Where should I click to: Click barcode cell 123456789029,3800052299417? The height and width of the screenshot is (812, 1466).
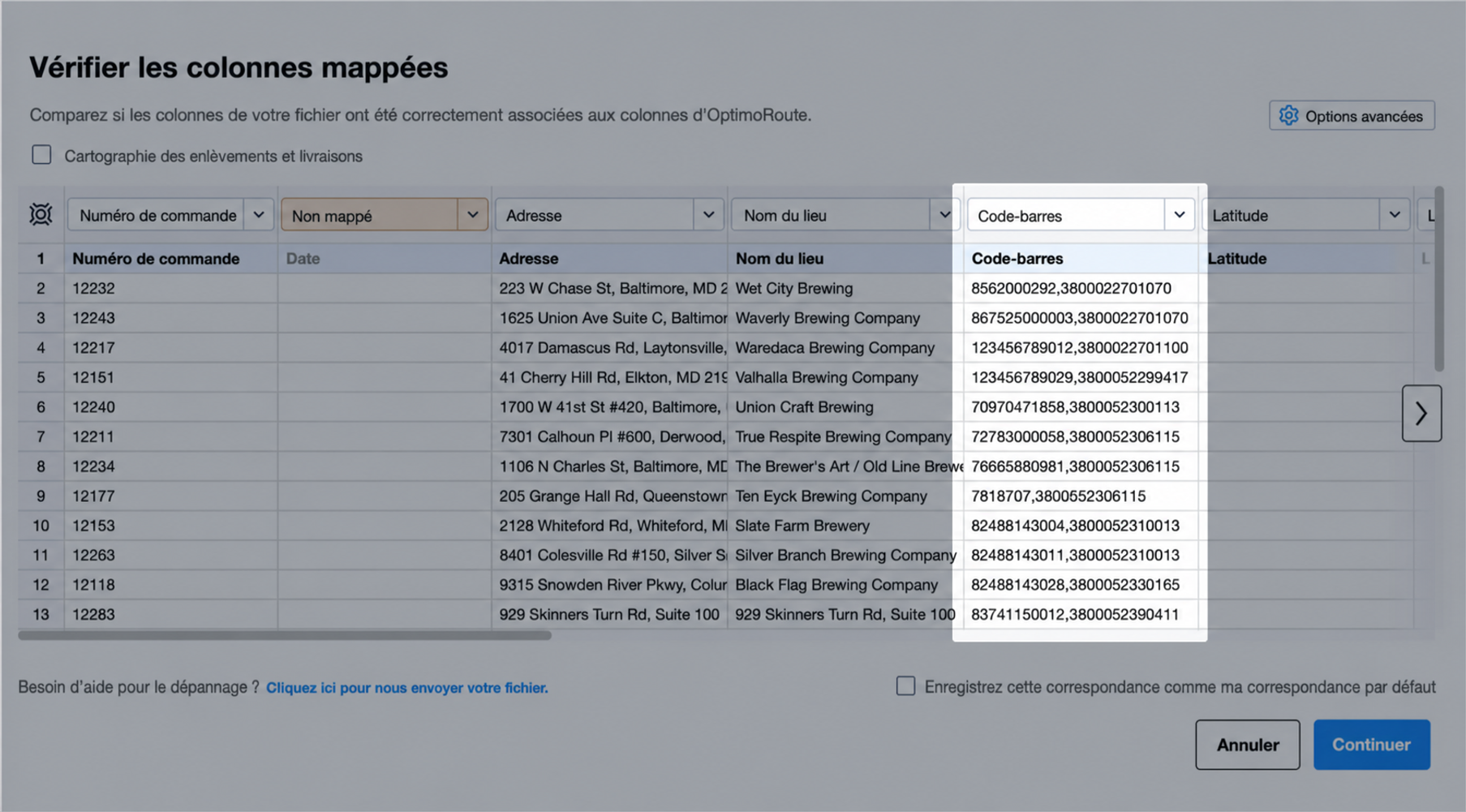pos(1081,377)
